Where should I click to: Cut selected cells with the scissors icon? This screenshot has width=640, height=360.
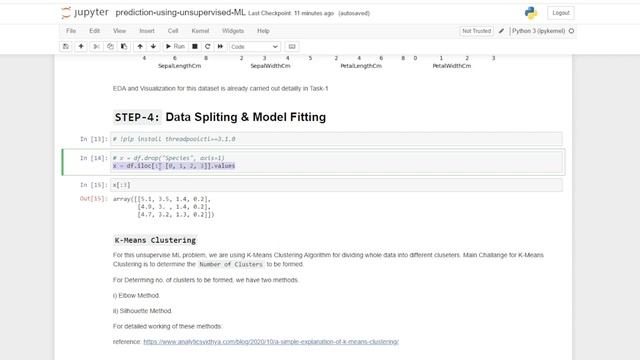pos(96,47)
